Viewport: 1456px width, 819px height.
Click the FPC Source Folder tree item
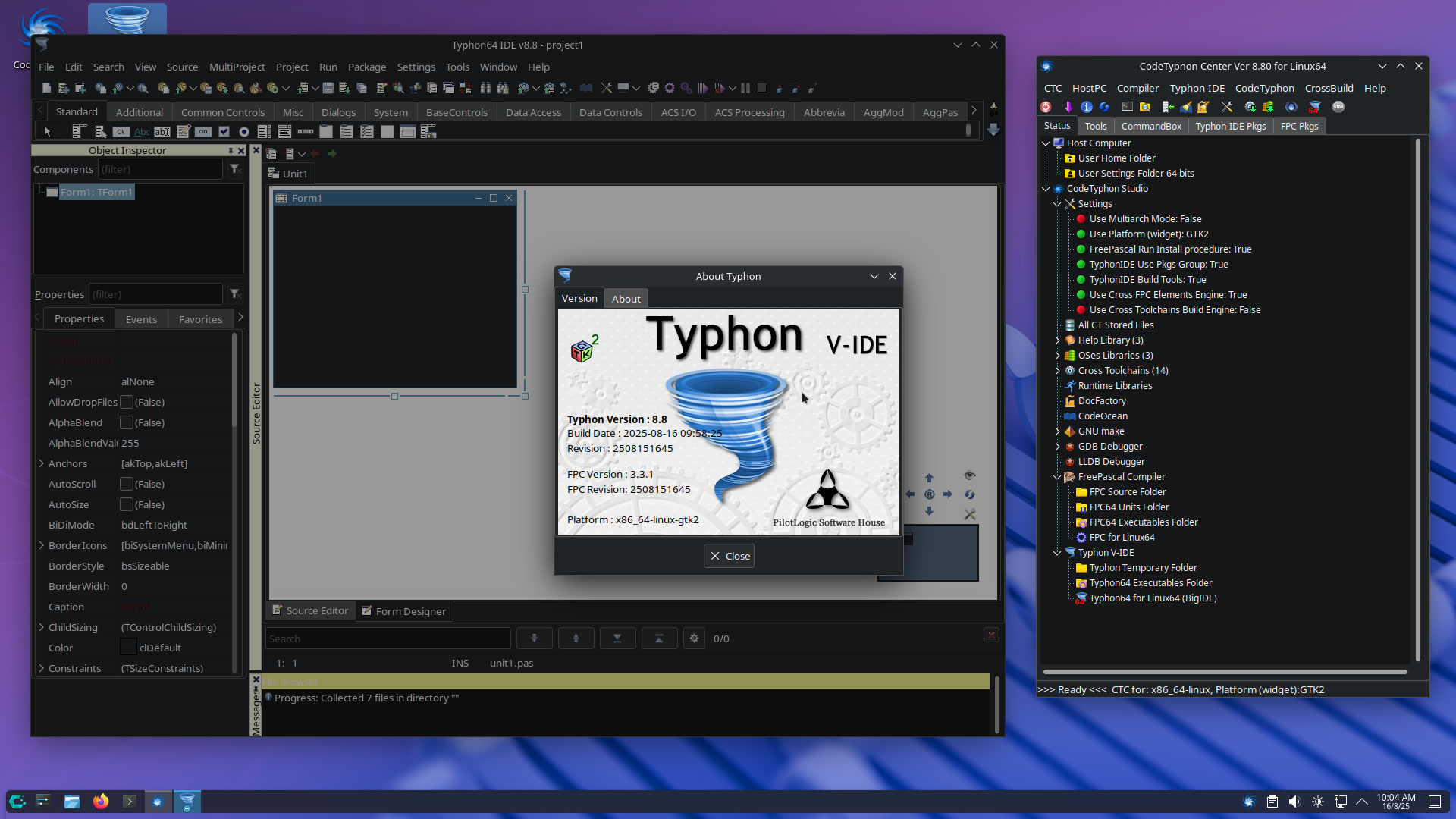tap(1127, 492)
